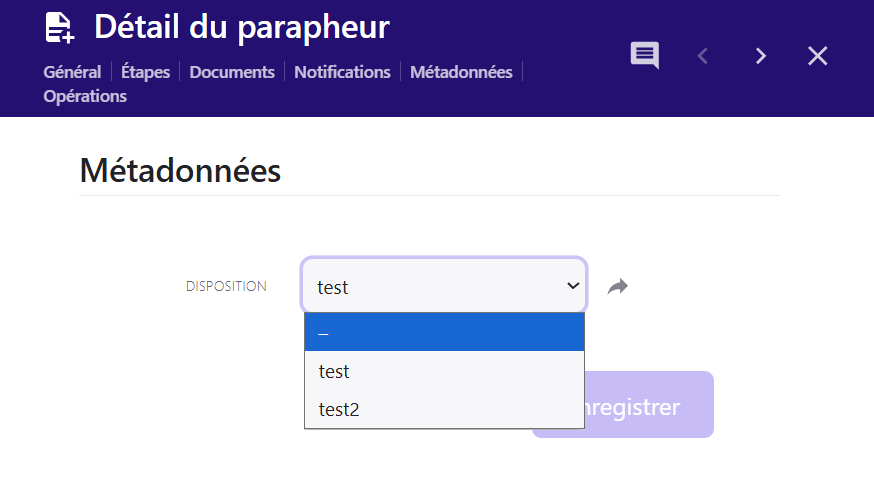
Task: Open the comments speech bubble icon
Action: (644, 55)
